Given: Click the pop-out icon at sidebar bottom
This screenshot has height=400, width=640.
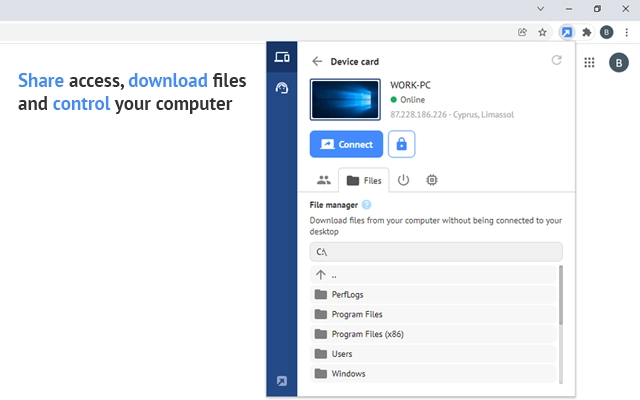Looking at the screenshot, I should (282, 381).
